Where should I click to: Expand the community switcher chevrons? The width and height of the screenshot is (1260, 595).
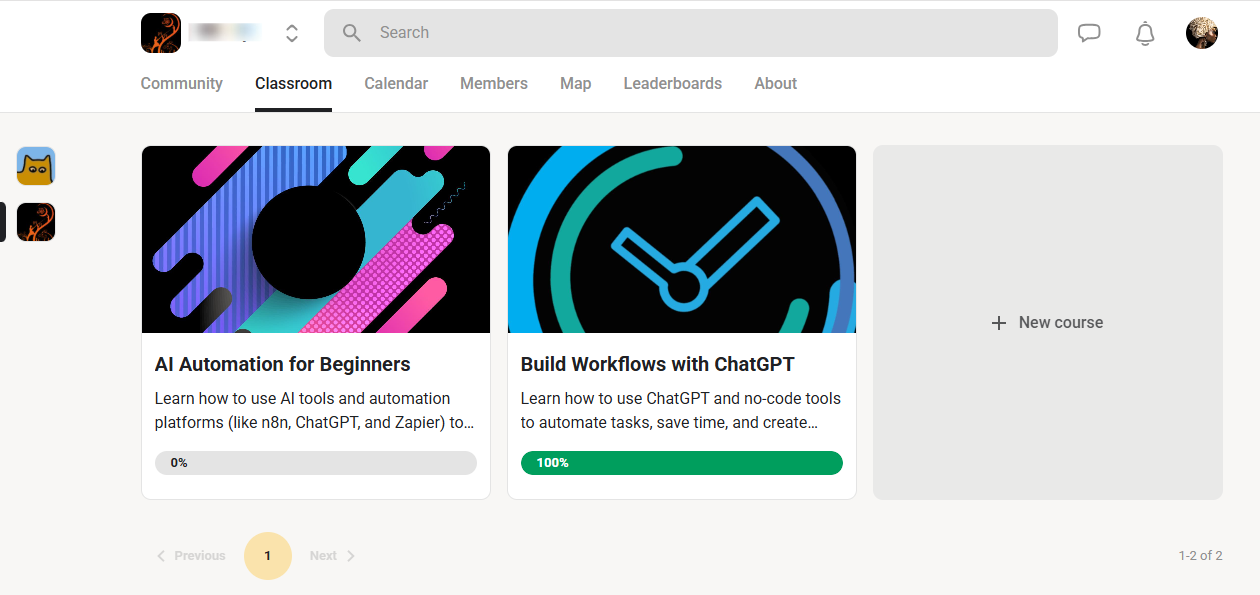(292, 33)
